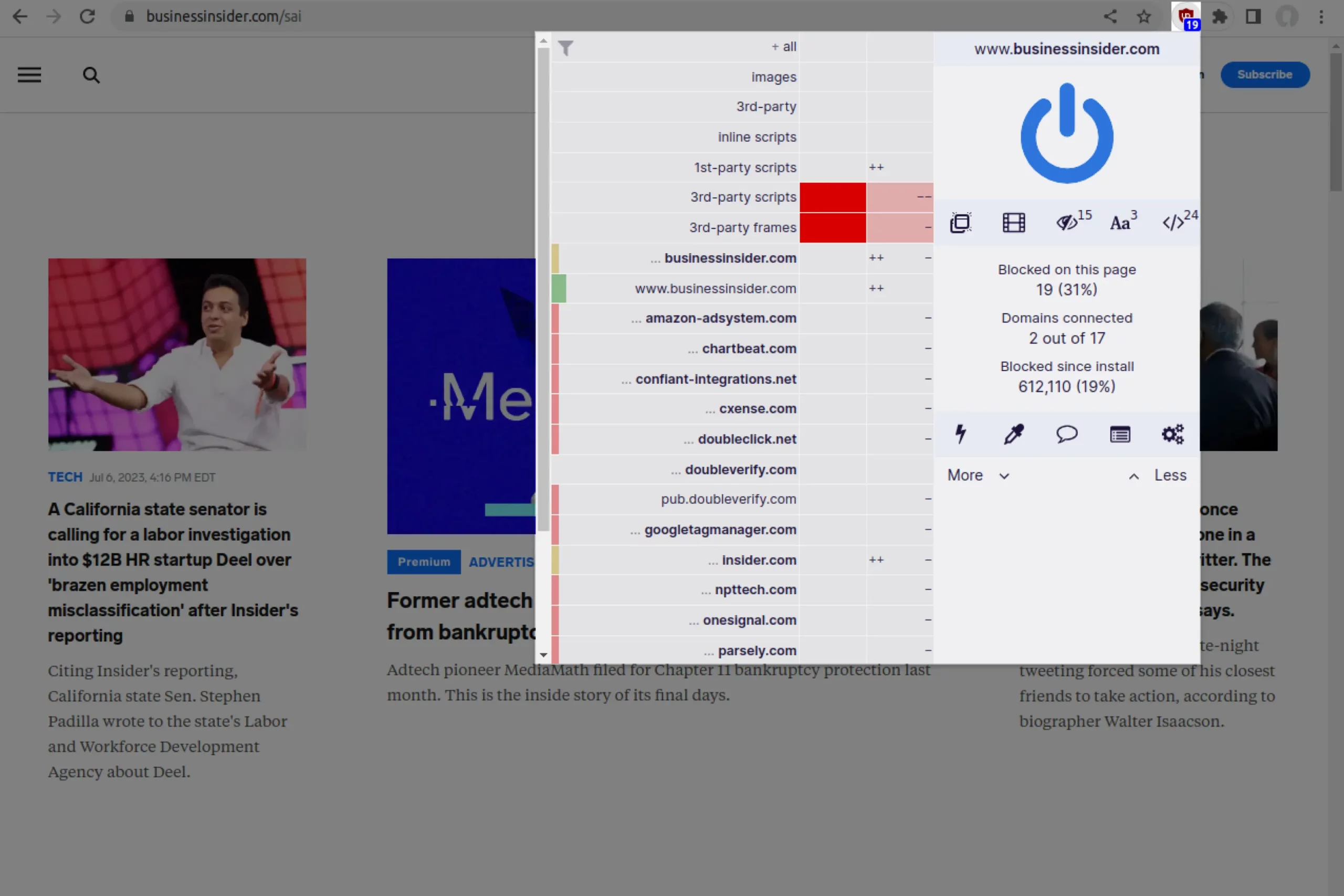Click the filter funnel icon in firewall
This screenshot has height=896, width=1344.
(x=565, y=48)
